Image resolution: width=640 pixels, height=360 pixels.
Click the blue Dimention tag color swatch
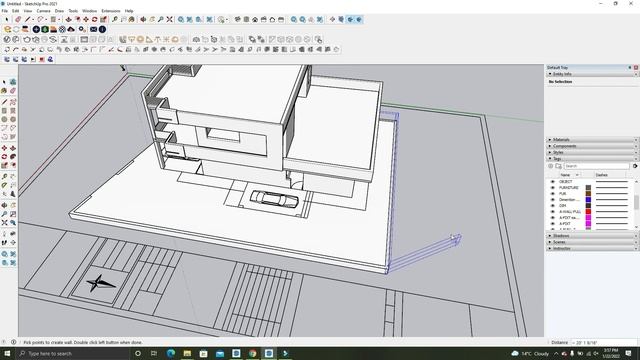[588, 200]
